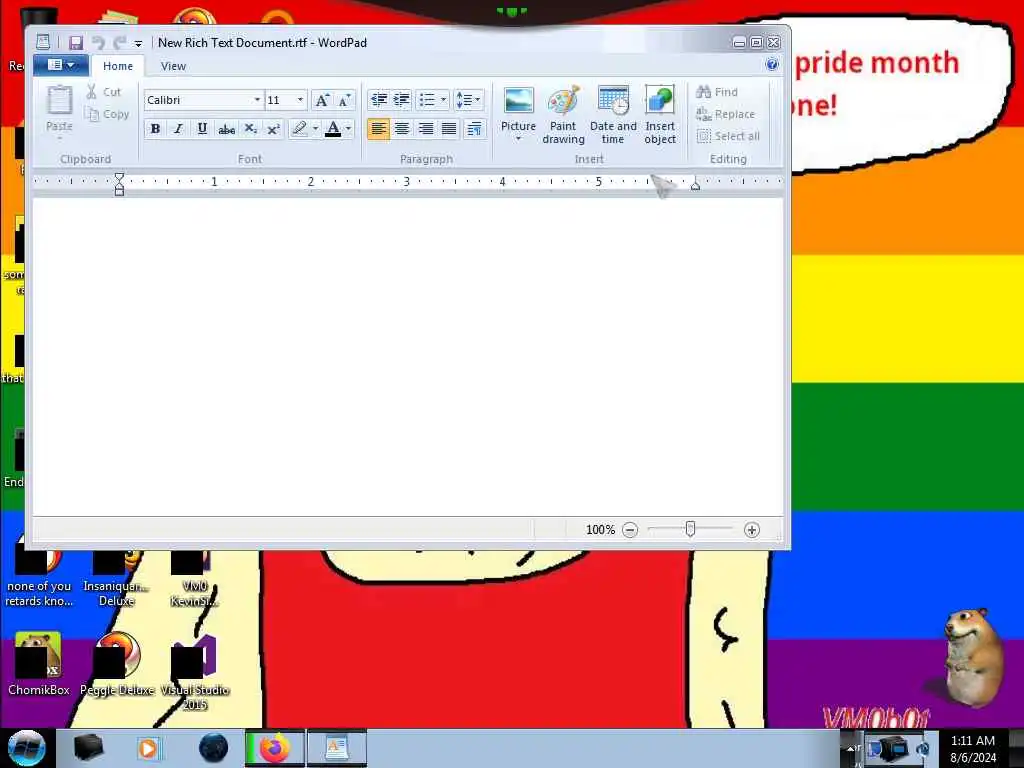Screen dimensions: 1024x768
Task: Toggle Strikethrough formatting
Action: 227,129
